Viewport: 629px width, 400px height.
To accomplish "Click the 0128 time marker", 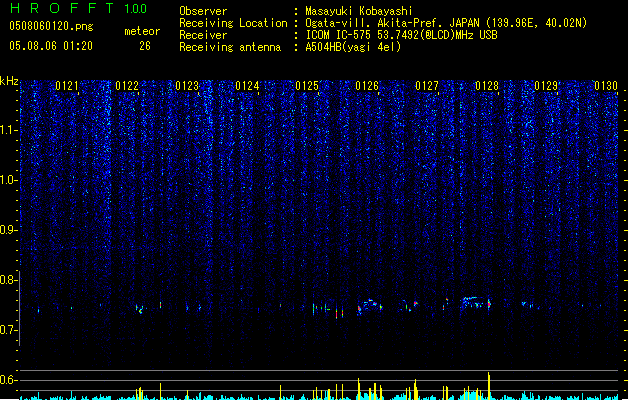I will click(487, 86).
